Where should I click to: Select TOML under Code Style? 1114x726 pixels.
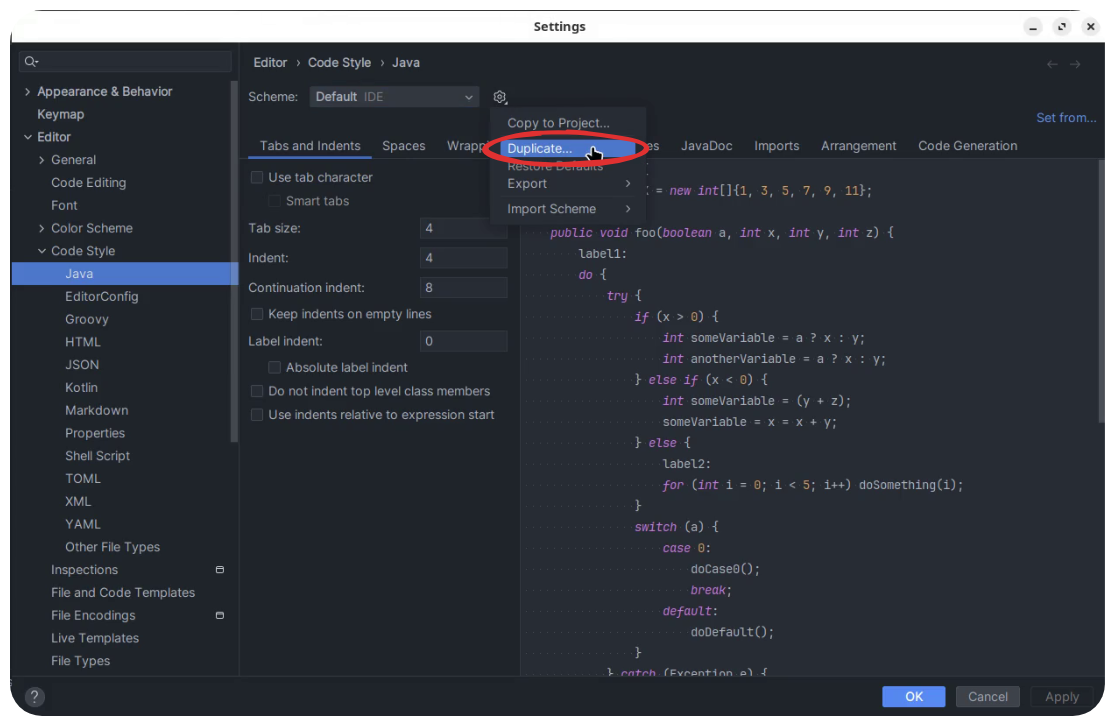[82, 478]
